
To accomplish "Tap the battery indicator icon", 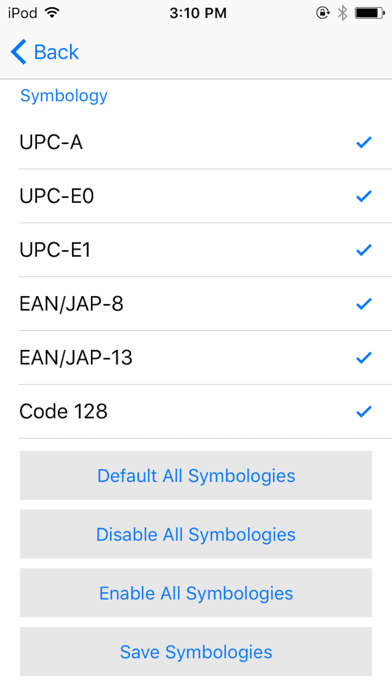I will pyautogui.click(x=369, y=13).
